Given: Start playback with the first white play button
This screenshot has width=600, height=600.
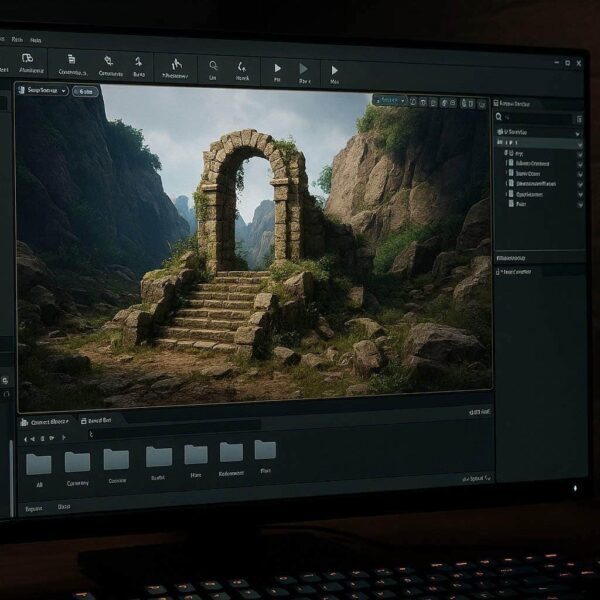Looking at the screenshot, I should [x=277, y=68].
